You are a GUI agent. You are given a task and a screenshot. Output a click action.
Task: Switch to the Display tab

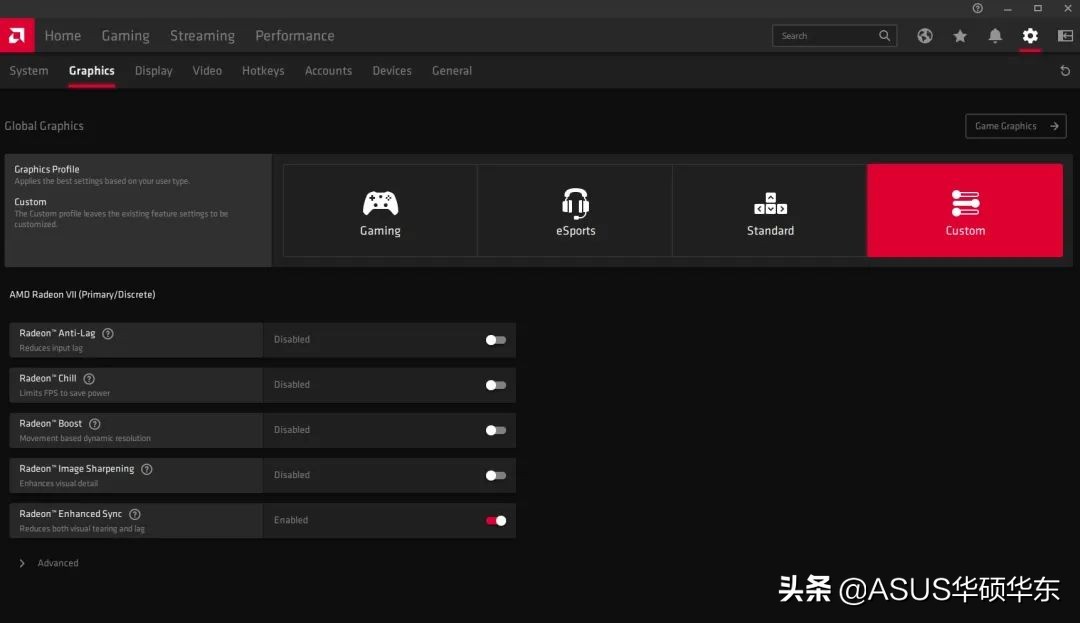153,71
